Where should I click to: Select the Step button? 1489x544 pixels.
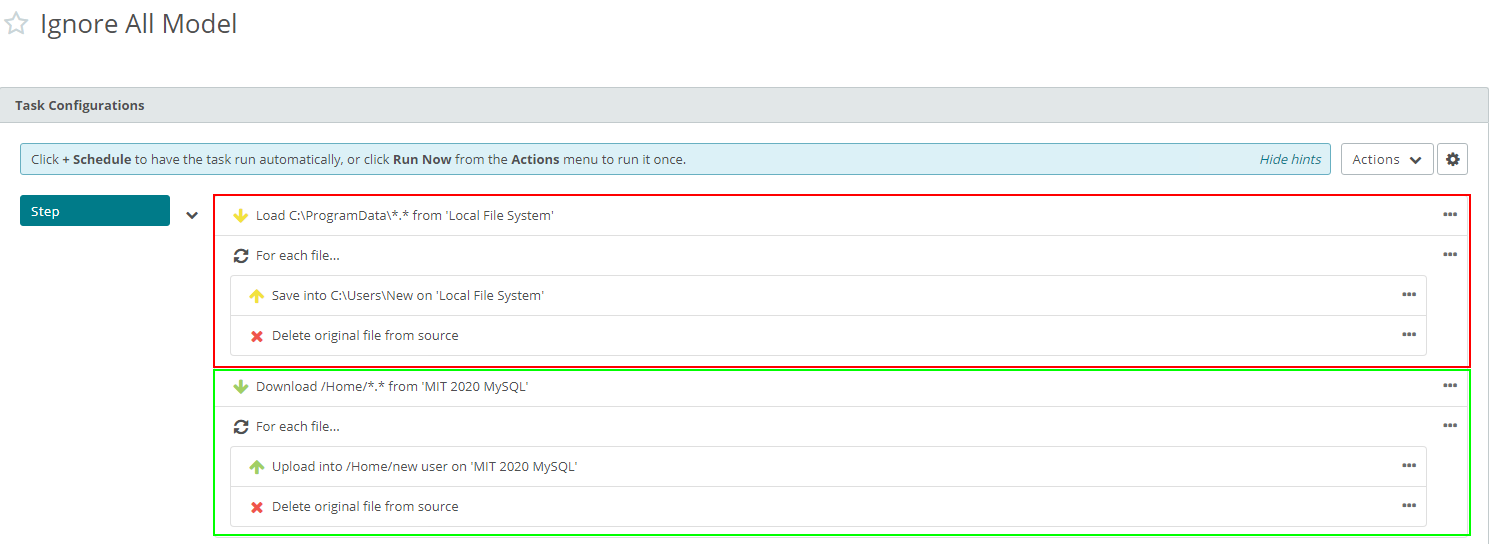[x=95, y=211]
